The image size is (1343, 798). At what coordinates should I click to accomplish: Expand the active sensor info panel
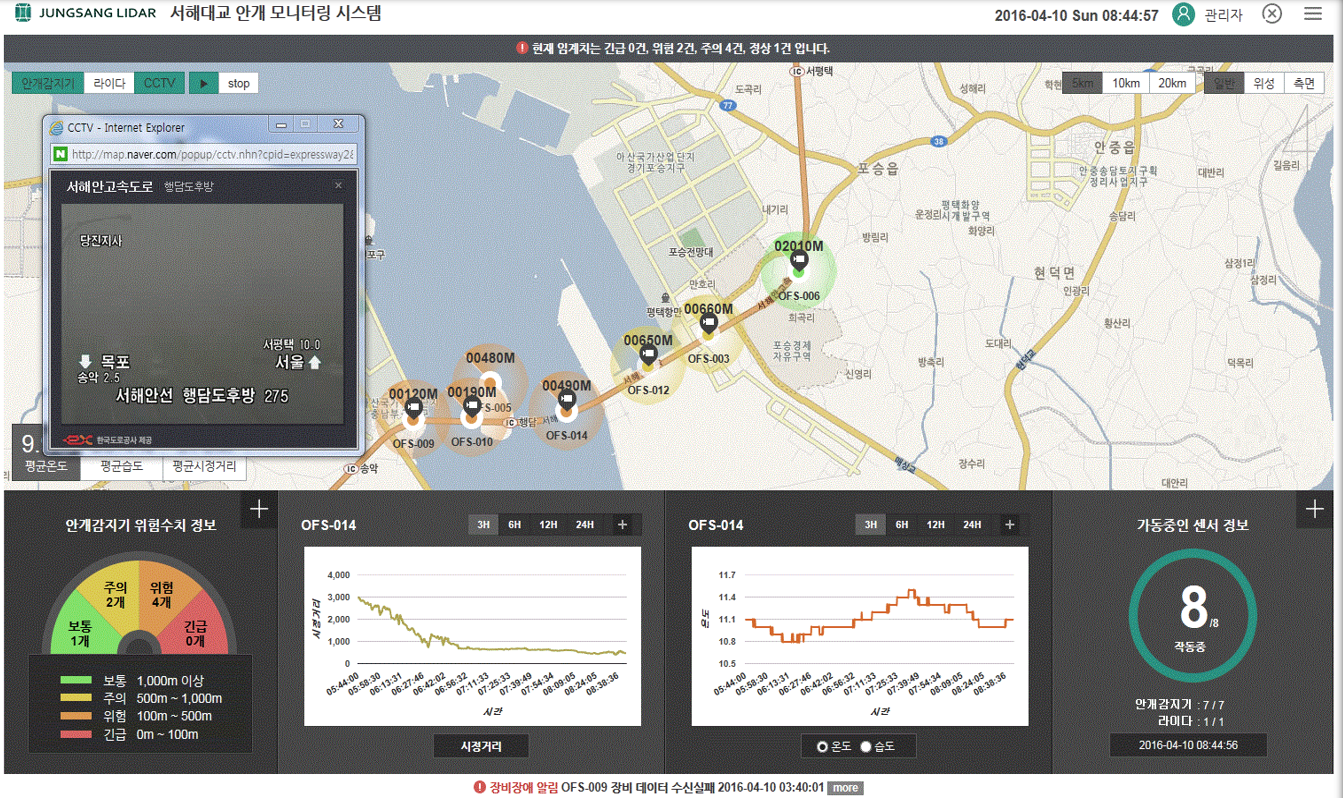[1314, 510]
